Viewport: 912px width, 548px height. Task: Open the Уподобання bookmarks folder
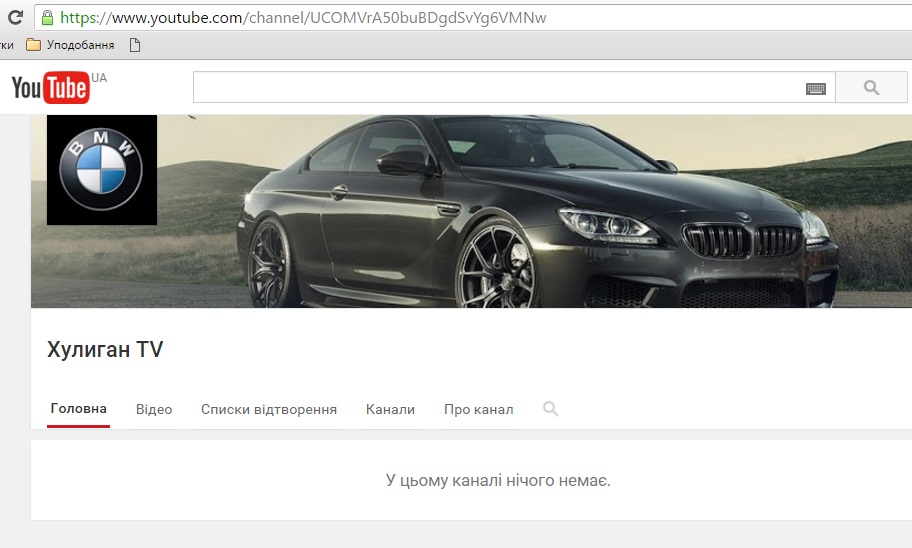click(70, 45)
